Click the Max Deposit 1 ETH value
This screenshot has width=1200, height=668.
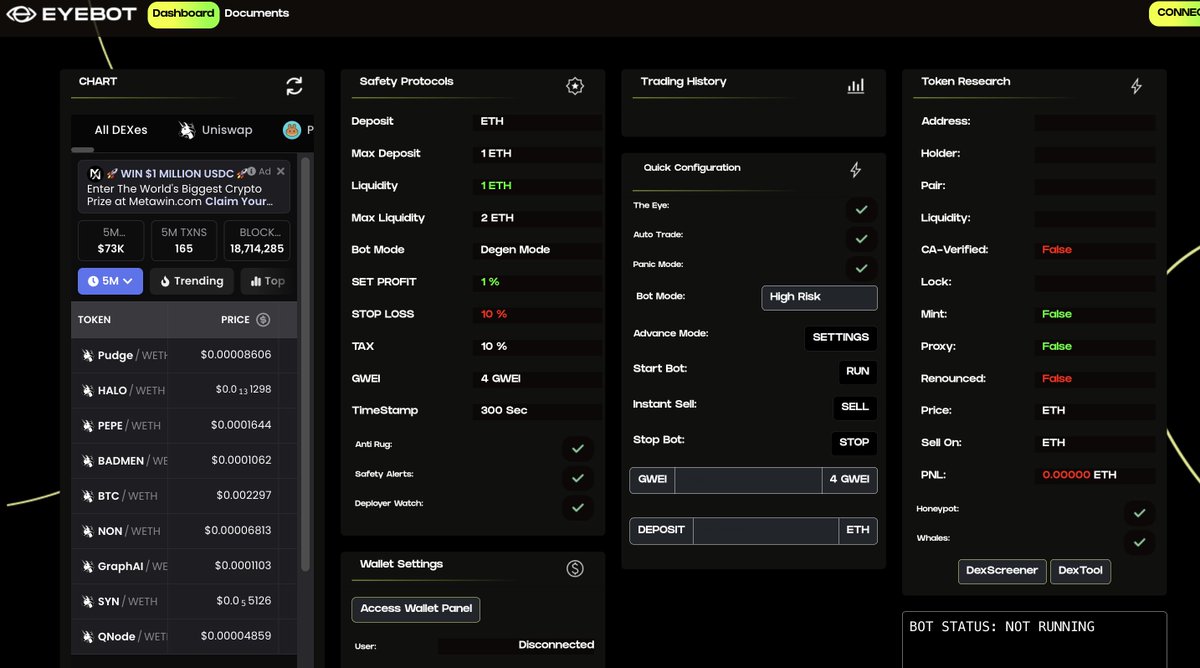[x=538, y=154]
